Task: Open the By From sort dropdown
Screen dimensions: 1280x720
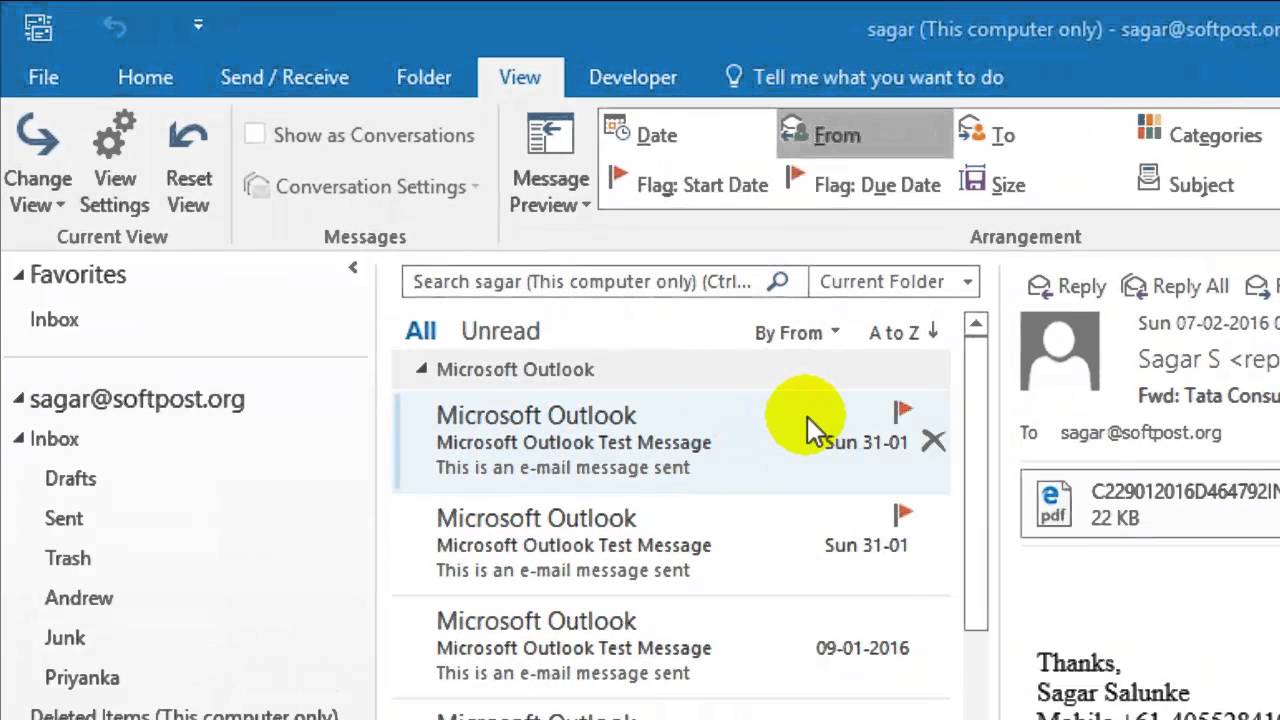Action: click(x=797, y=333)
